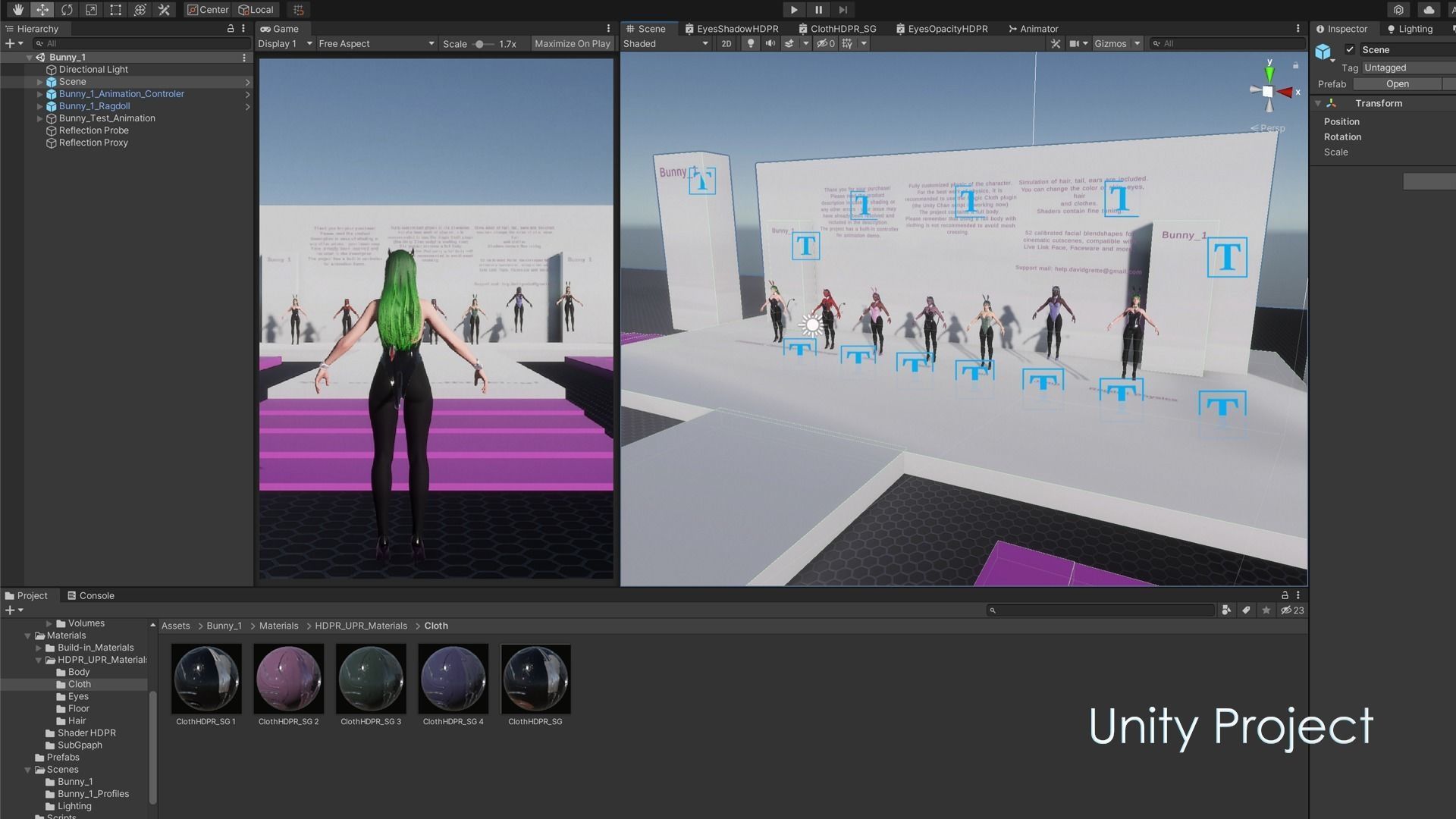Expand Bunny_Test_Animation in Hierarchy
This screenshot has height=819, width=1456.
(39, 118)
